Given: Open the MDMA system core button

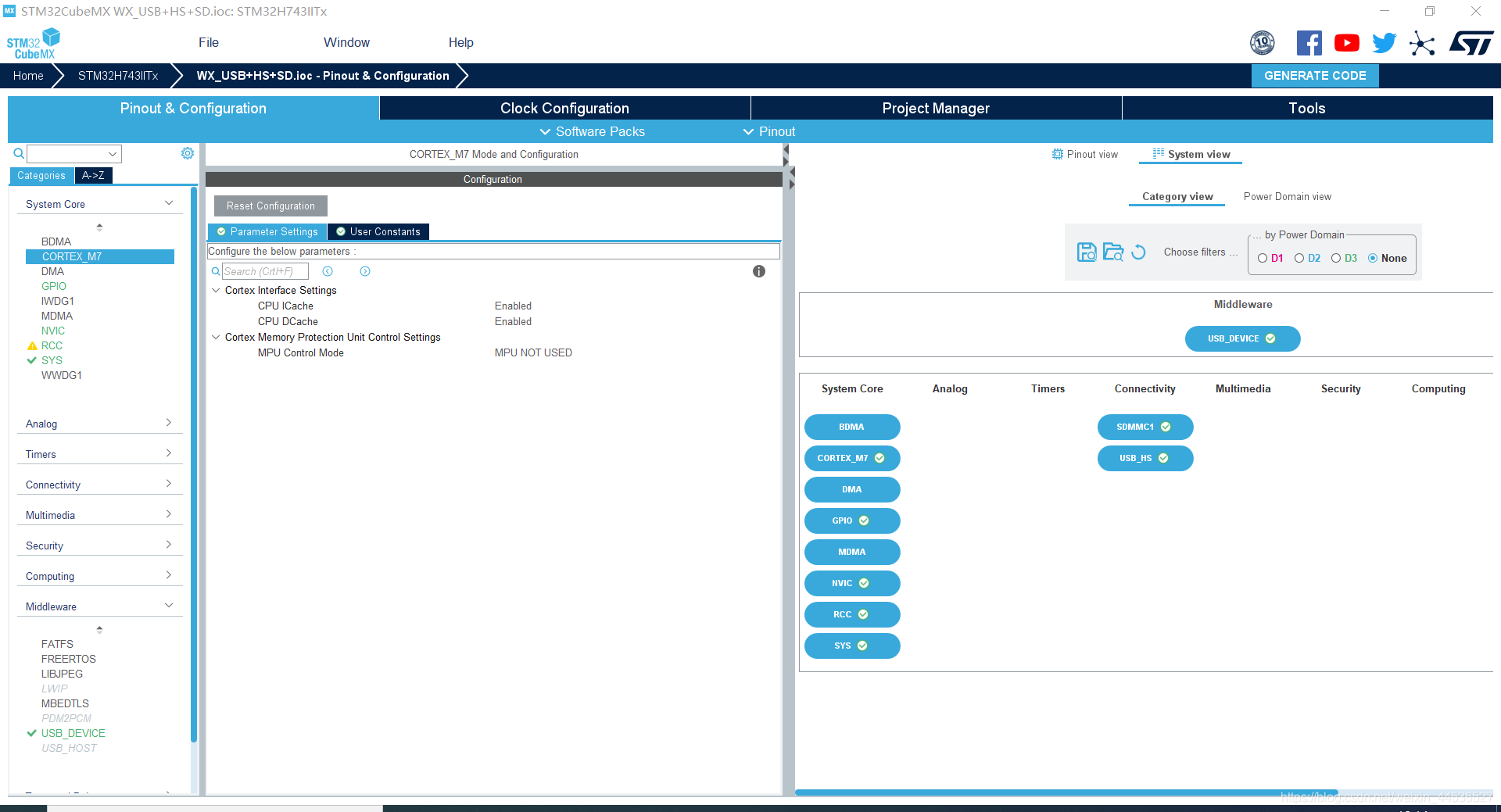Looking at the screenshot, I should pyautogui.click(x=852, y=552).
